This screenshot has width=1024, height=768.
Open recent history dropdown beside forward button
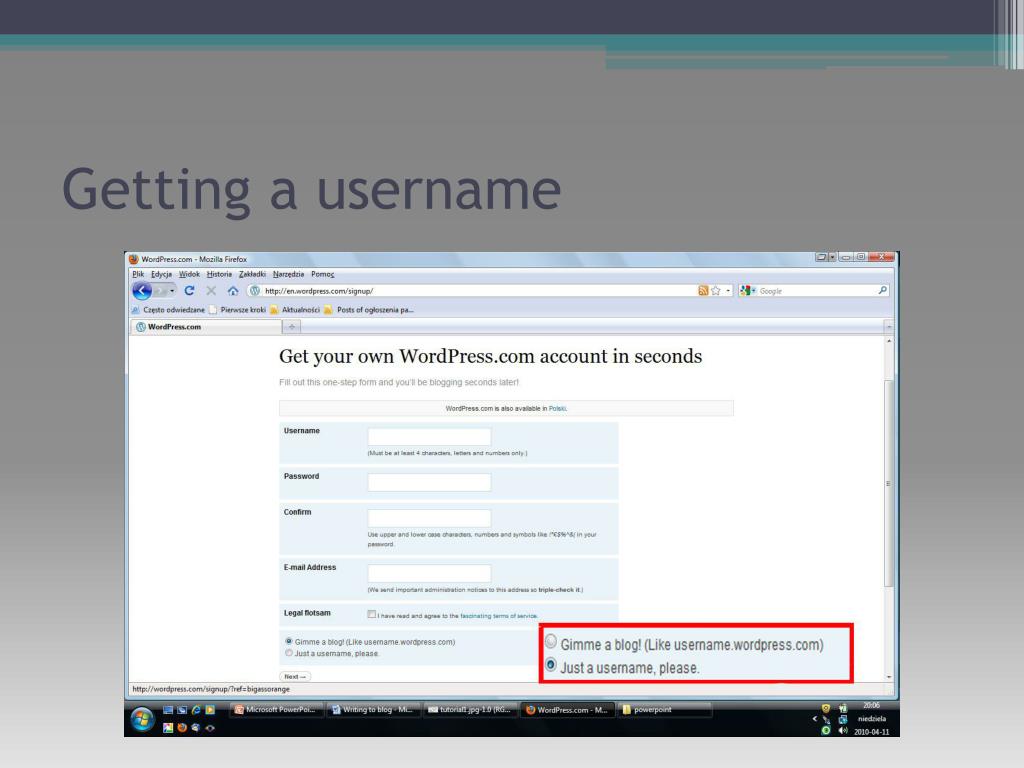coord(172,291)
